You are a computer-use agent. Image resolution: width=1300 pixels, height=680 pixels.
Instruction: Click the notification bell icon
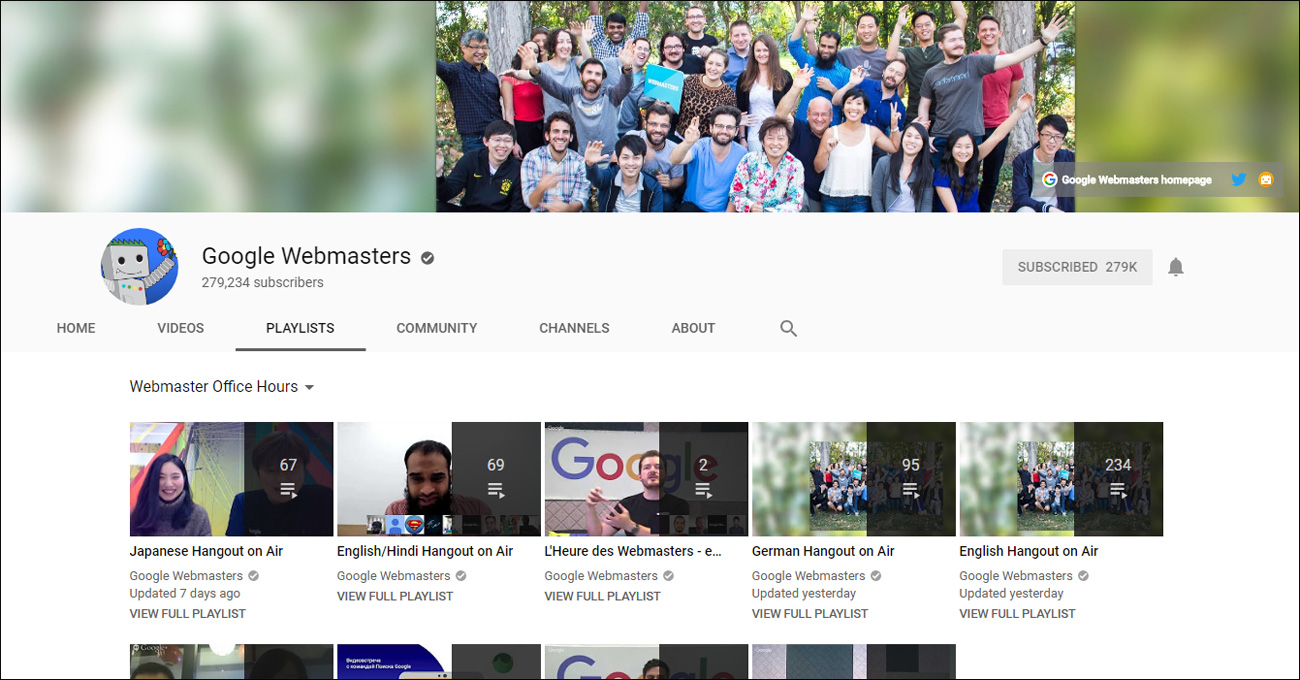pos(1176,267)
